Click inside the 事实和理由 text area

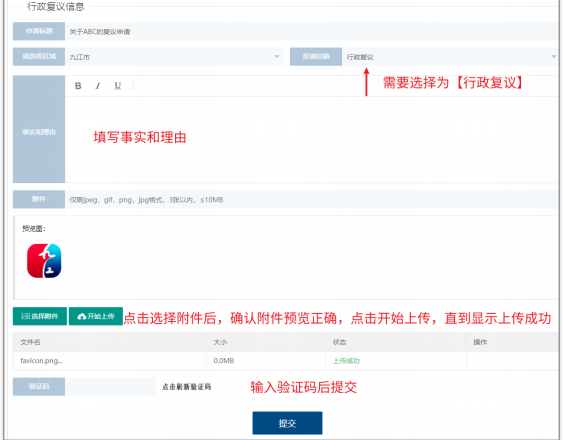(311, 139)
